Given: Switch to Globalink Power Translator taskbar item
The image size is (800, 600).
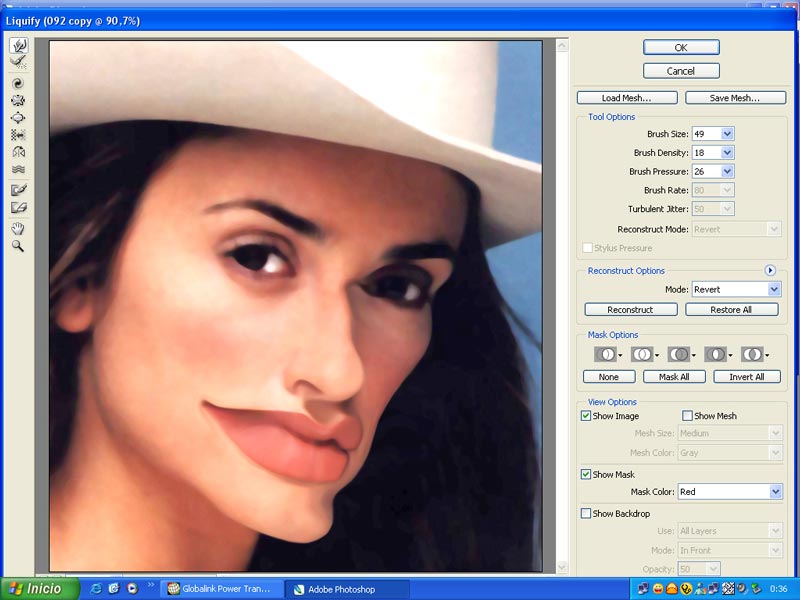Looking at the screenshot, I should click(219, 589).
